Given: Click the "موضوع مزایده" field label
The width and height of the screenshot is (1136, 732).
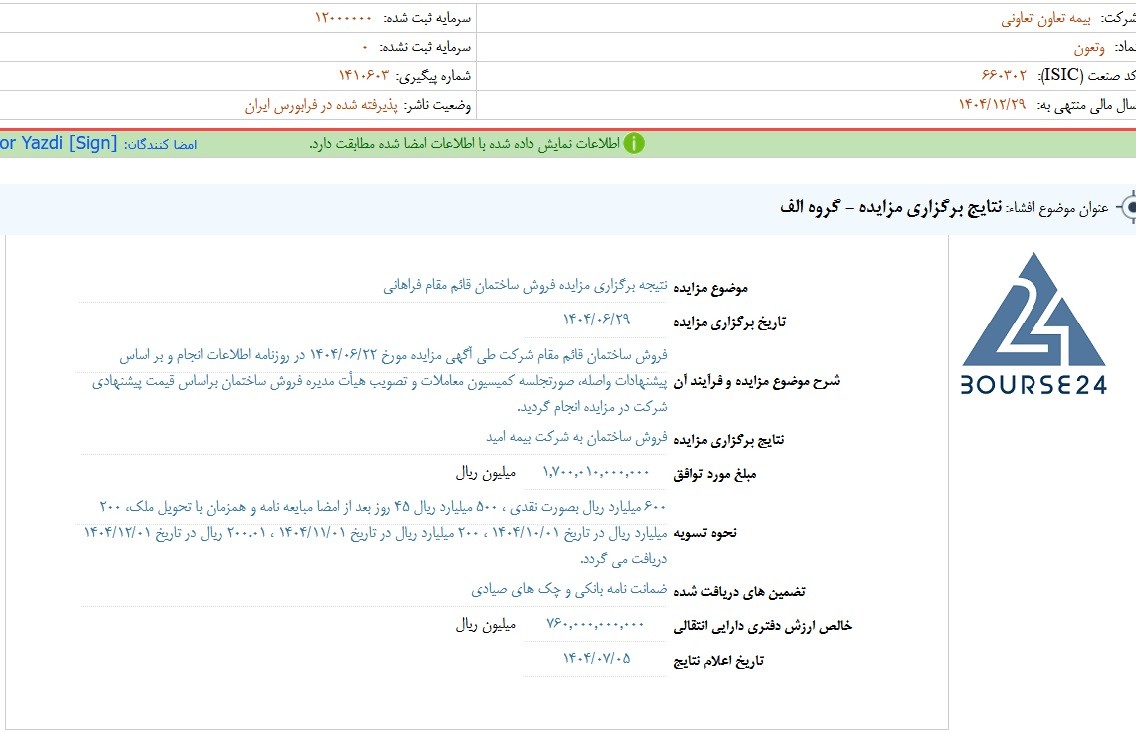Looking at the screenshot, I should pyautogui.click(x=710, y=288).
